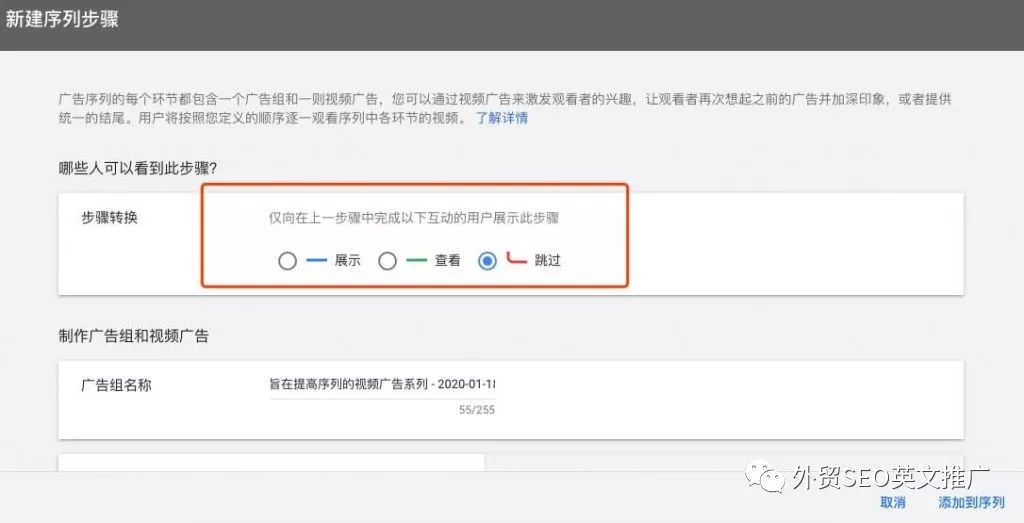The width and height of the screenshot is (1024, 523).
Task: Click the WeChat logo watermark icon
Action: pyautogui.click(x=773, y=479)
